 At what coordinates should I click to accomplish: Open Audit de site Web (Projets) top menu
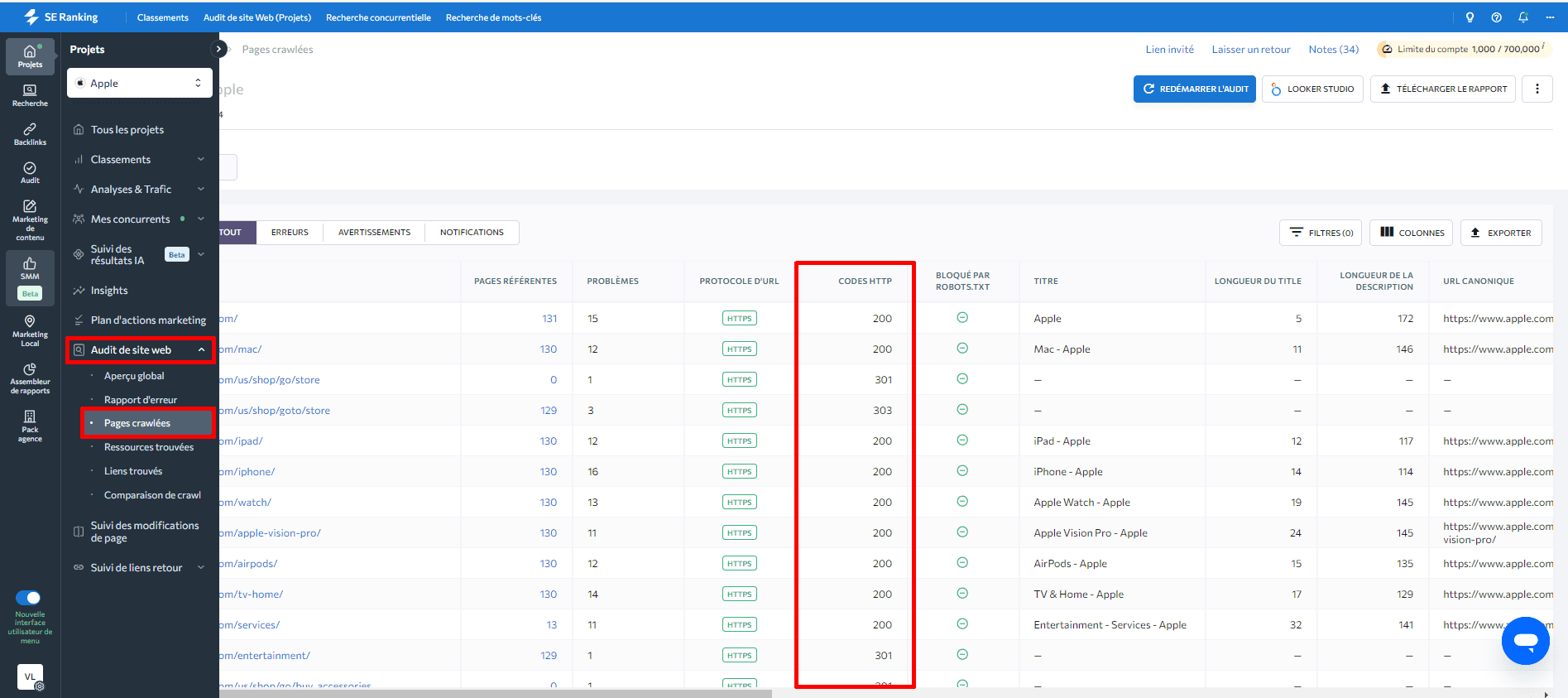pyautogui.click(x=257, y=17)
